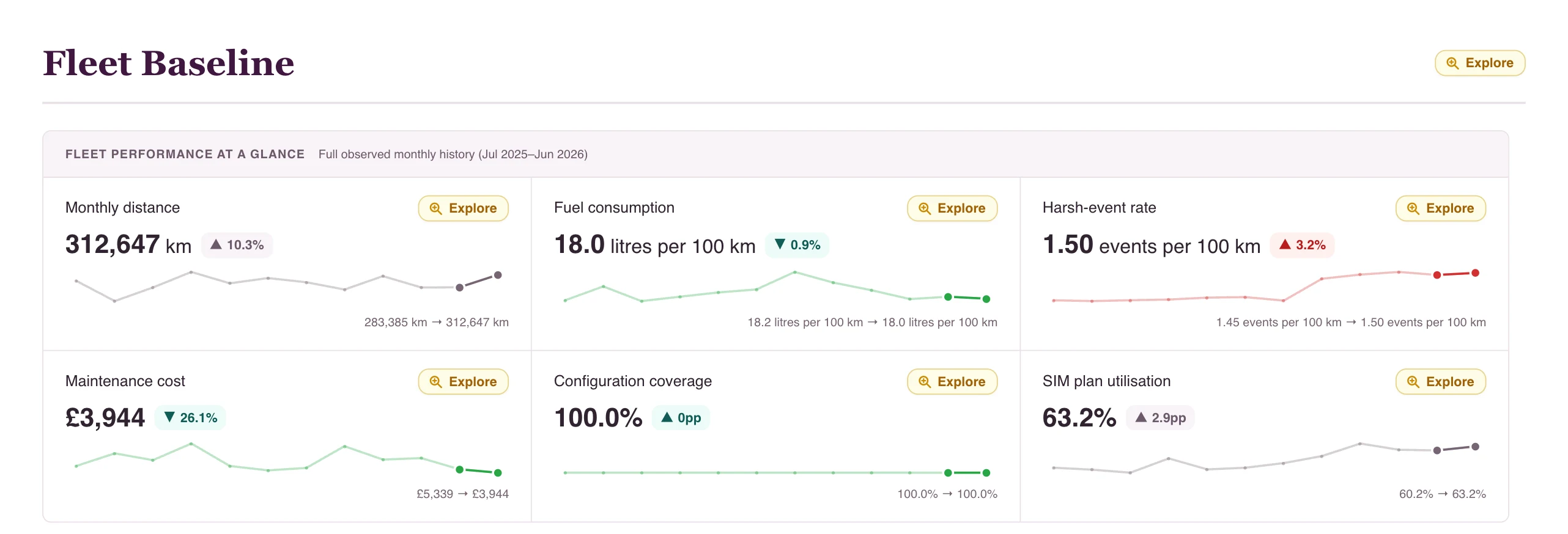Click the Harsh-event rate card title
Viewport: 1568px width, 534px height.
(1099, 208)
